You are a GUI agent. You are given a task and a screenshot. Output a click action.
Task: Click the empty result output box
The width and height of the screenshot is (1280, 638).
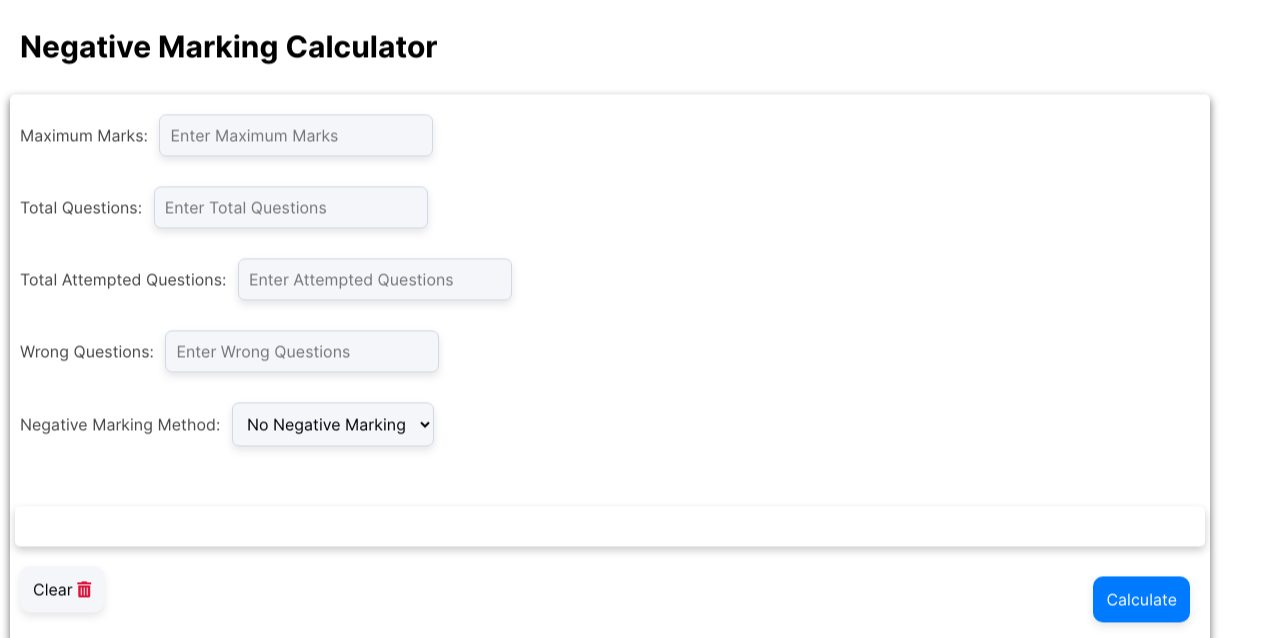point(610,526)
